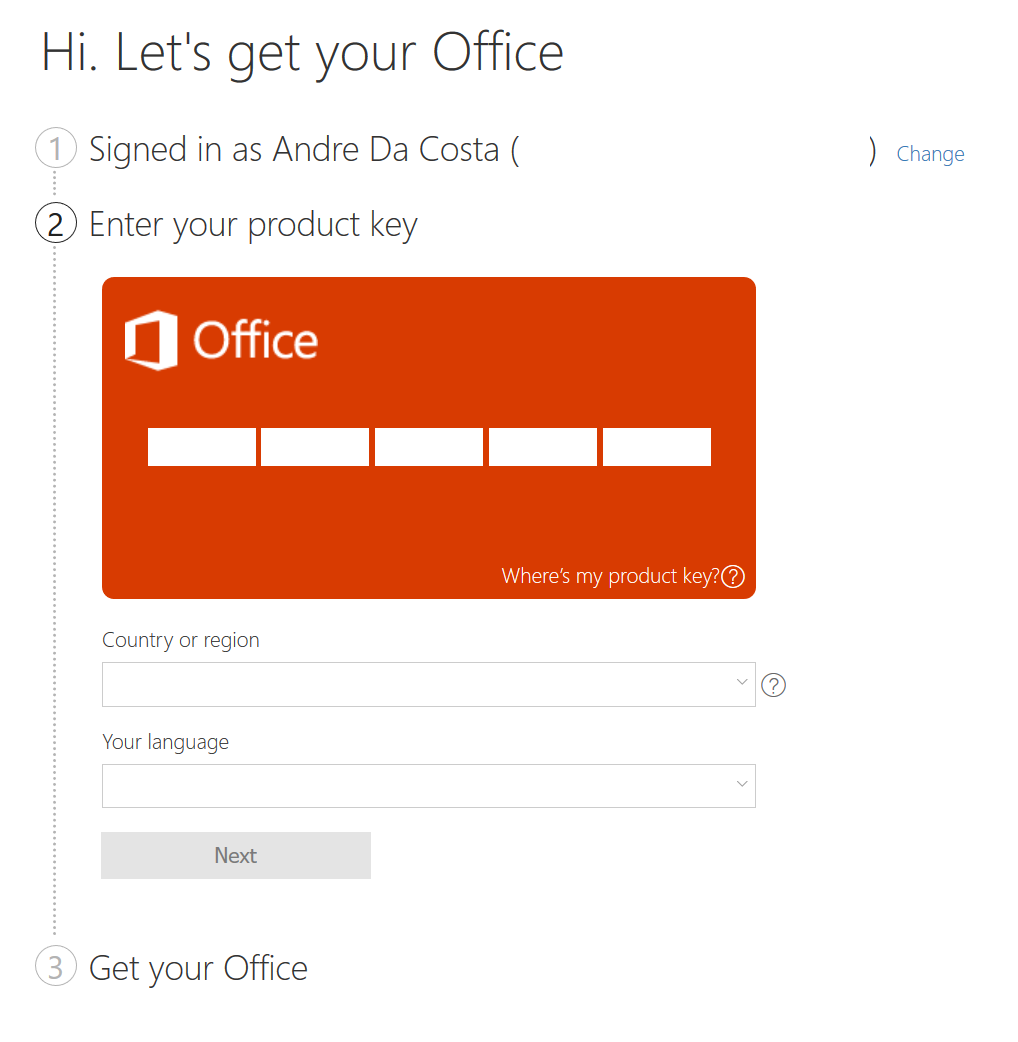1018x1042 pixels.
Task: Focus the fifth product key box
Action: pyautogui.click(x=657, y=447)
